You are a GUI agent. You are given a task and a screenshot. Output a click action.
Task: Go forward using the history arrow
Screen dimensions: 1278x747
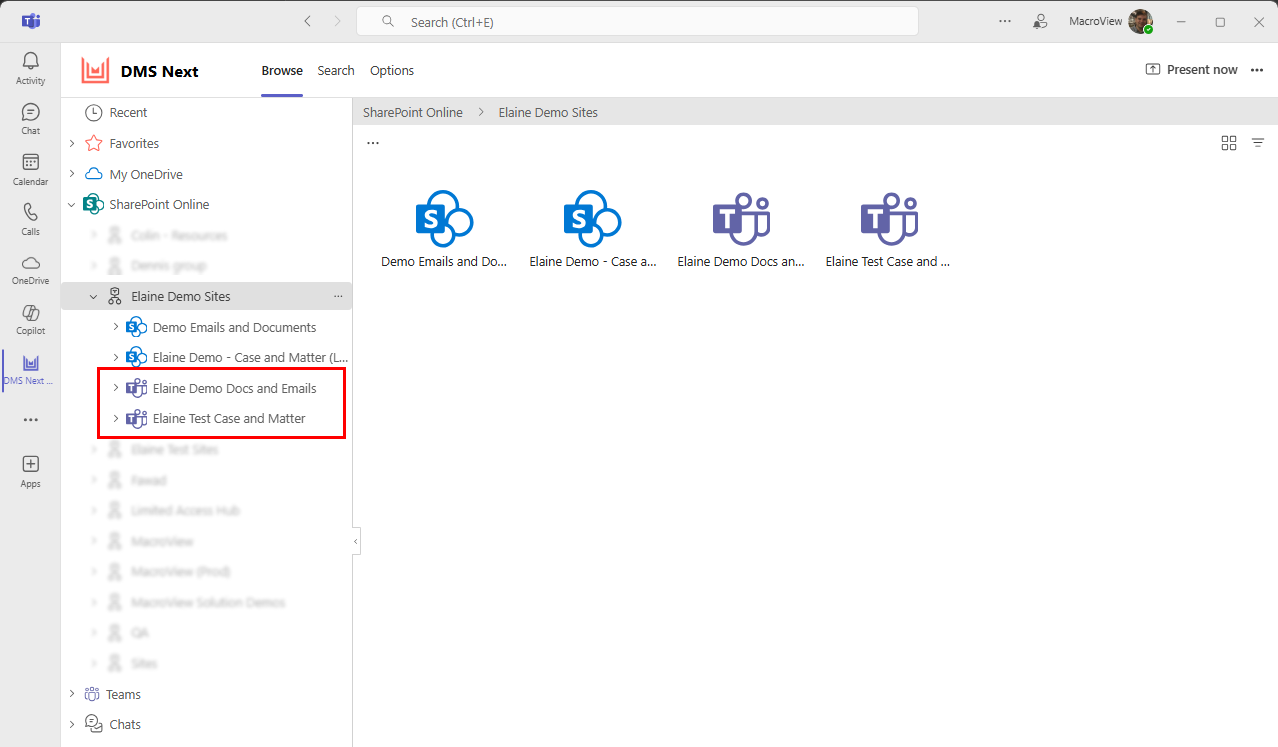tap(338, 21)
